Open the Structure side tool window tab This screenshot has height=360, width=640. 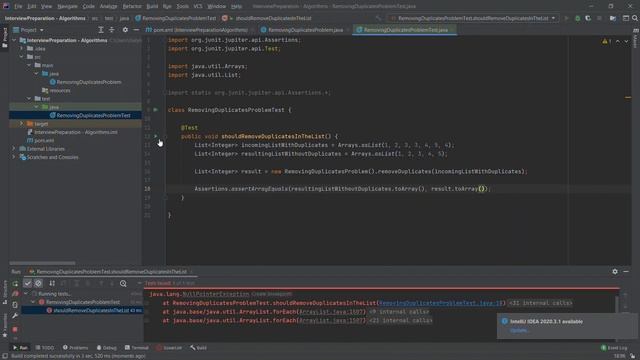[5, 291]
